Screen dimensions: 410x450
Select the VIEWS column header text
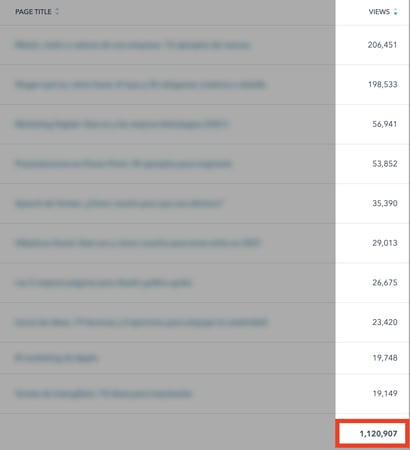coord(379,12)
